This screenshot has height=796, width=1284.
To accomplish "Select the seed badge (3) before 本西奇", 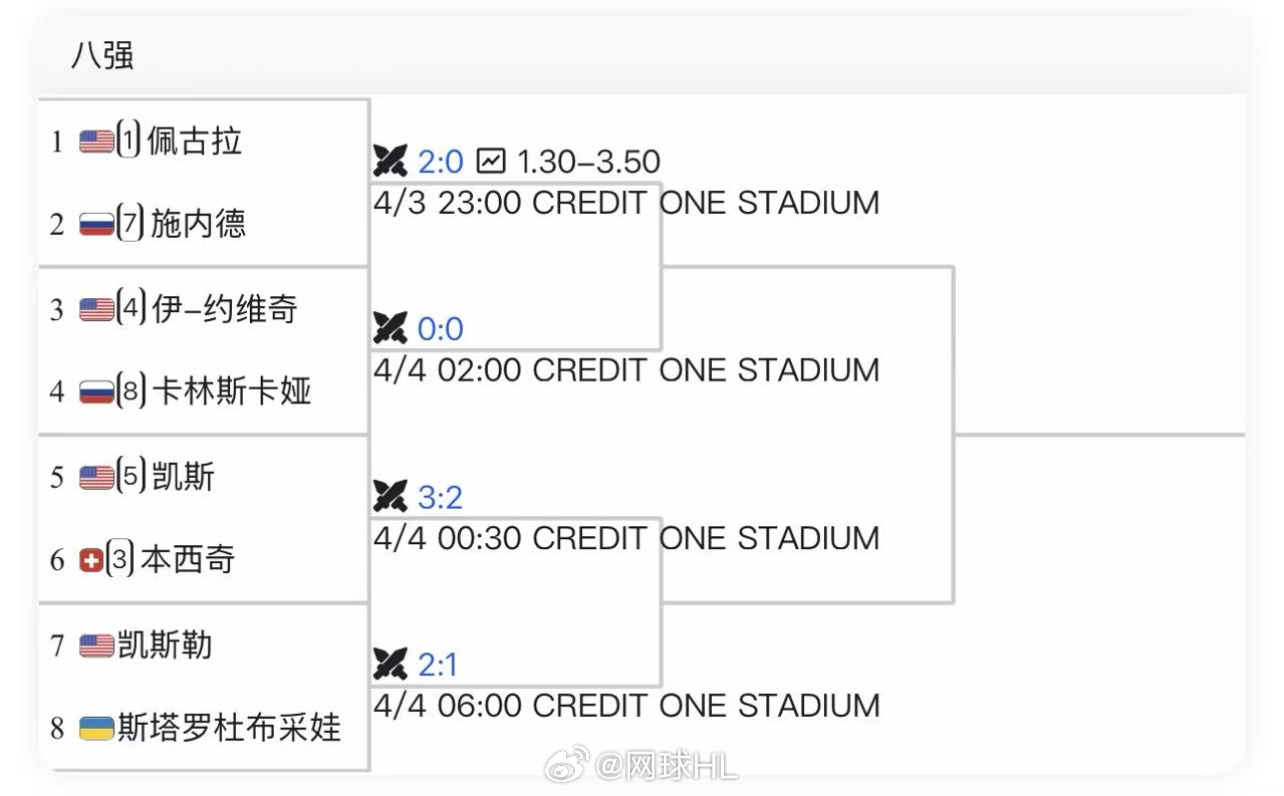I will [x=121, y=560].
